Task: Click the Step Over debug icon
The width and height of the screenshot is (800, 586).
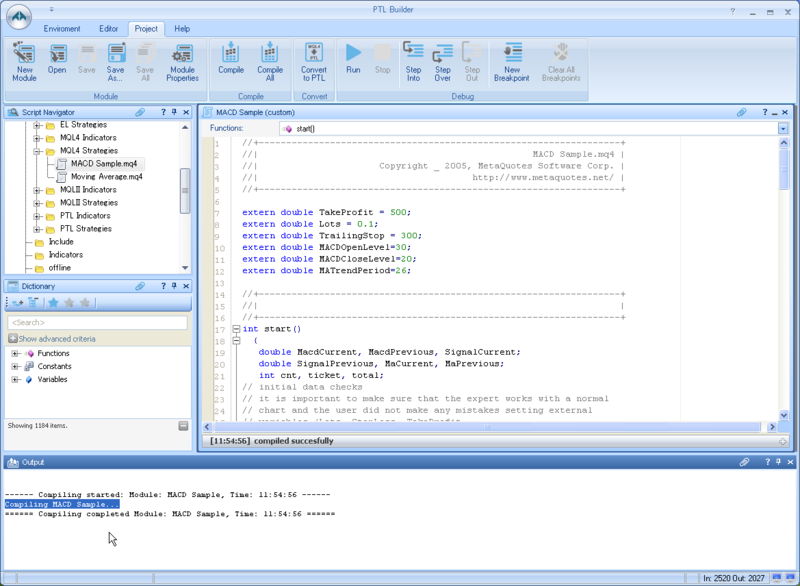Action: pos(442,62)
